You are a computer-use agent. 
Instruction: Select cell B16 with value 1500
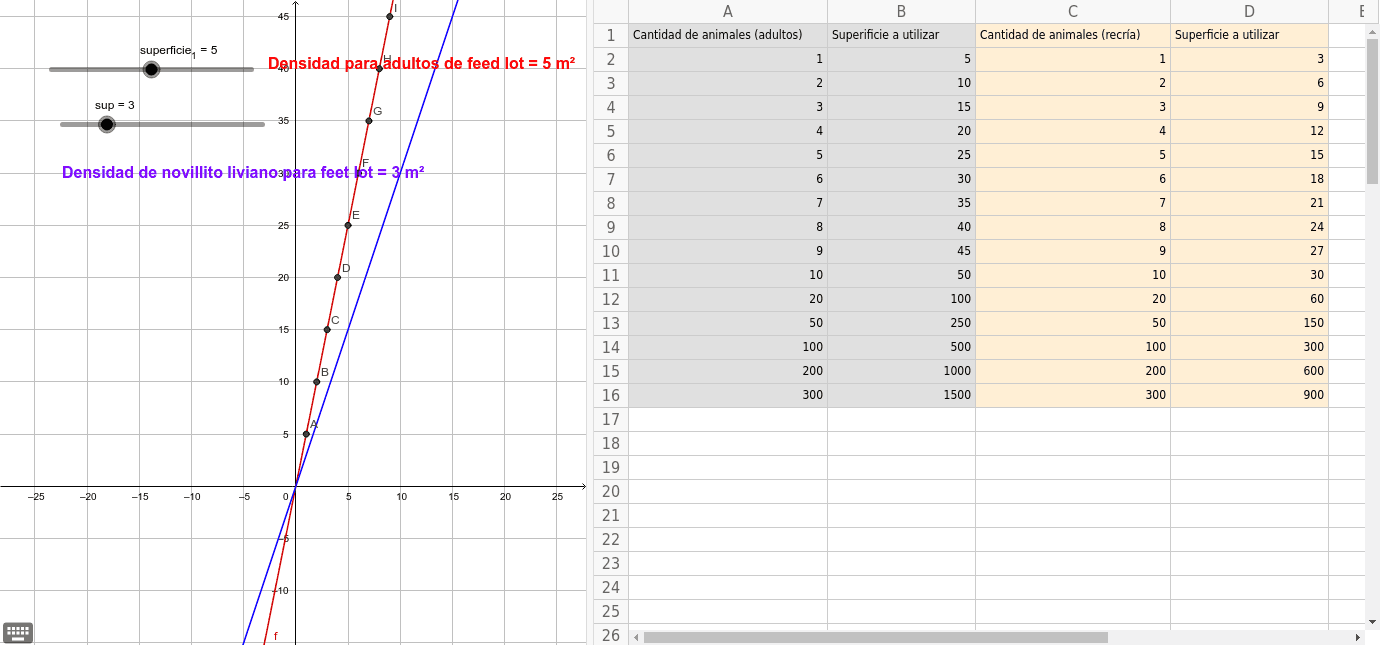[901, 395]
